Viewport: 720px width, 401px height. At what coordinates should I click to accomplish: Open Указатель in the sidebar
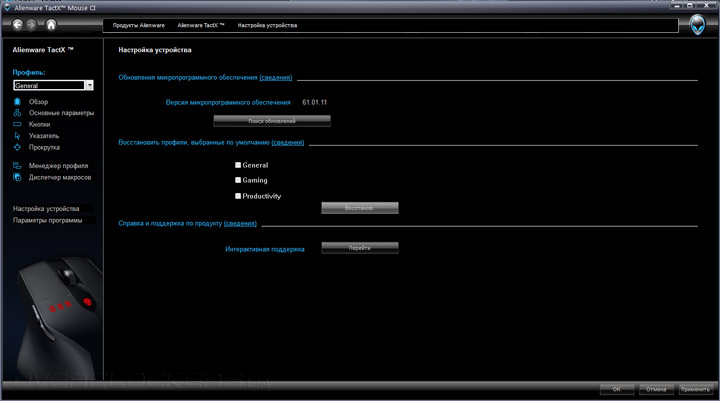[44, 136]
